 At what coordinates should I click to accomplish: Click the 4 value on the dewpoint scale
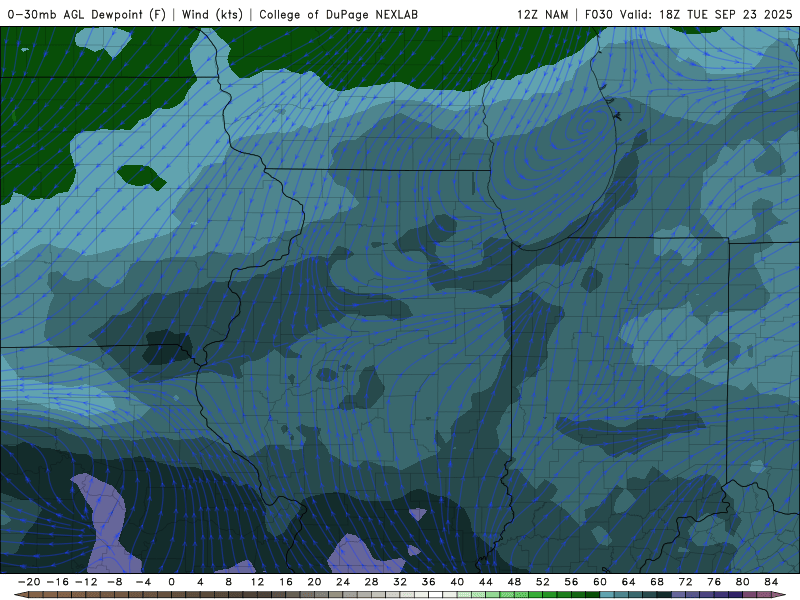point(200,582)
